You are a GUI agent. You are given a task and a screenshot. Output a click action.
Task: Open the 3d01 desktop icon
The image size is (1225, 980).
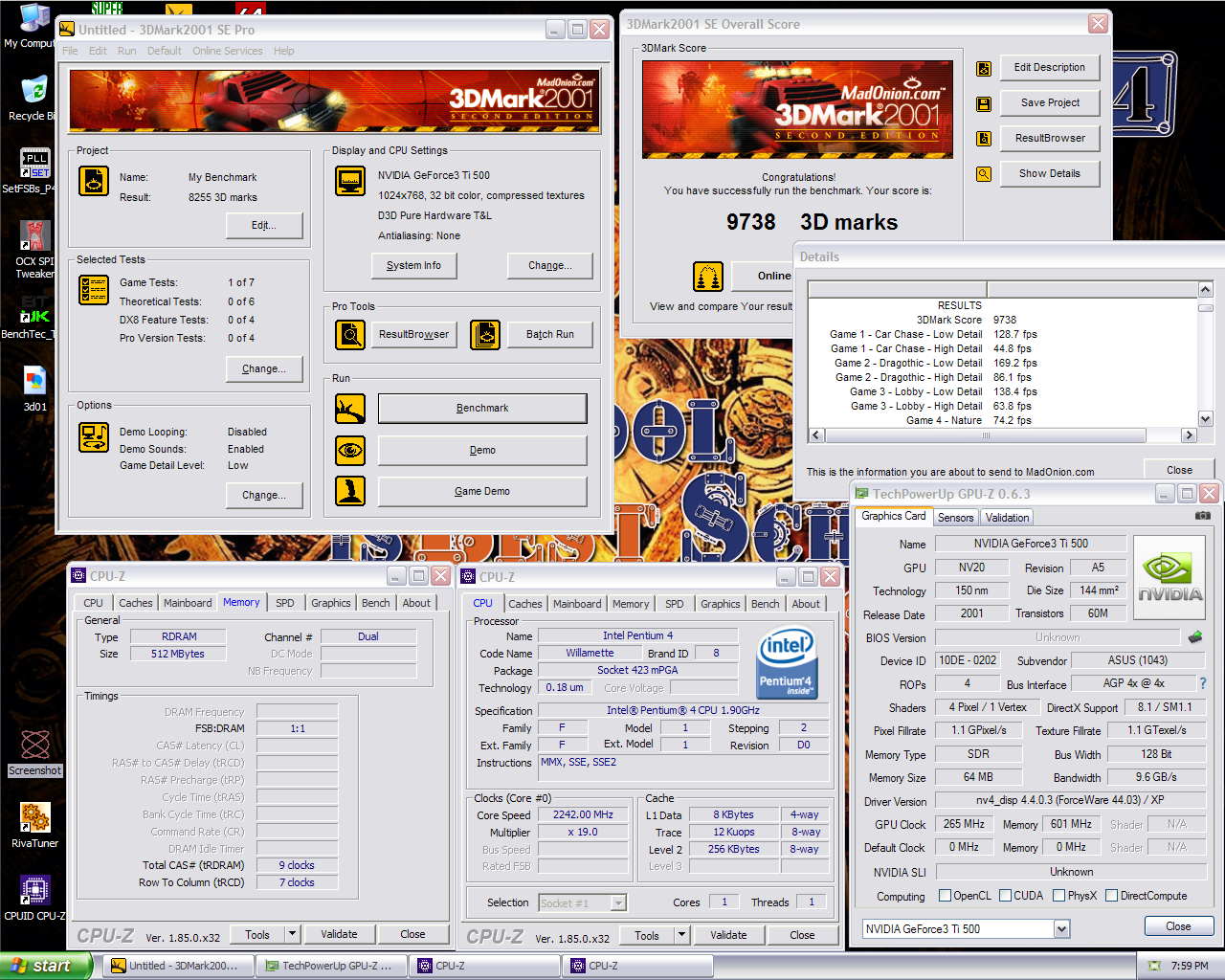(x=35, y=388)
